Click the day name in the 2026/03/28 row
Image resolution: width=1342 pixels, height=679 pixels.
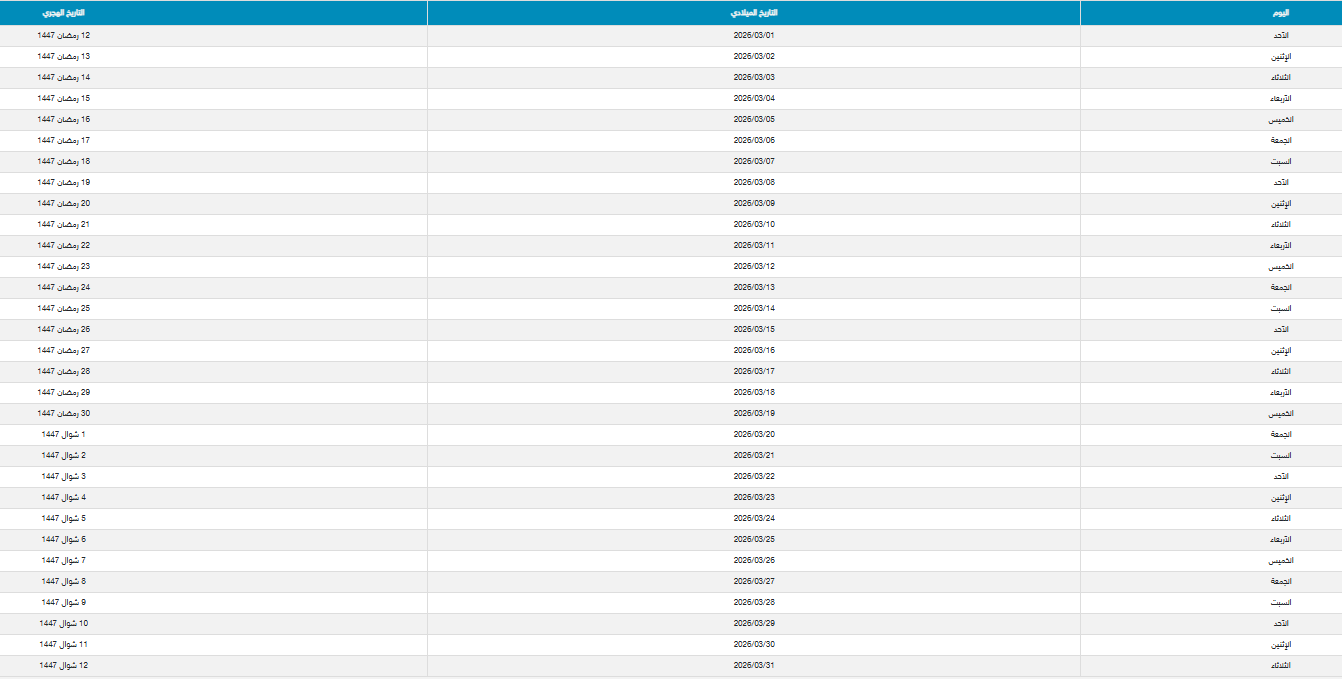point(1279,602)
